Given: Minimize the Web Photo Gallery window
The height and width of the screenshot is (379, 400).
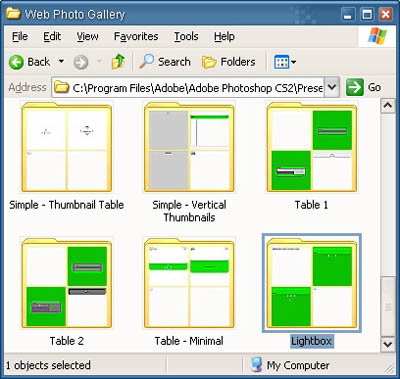Looking at the screenshot, I should 348,14.
